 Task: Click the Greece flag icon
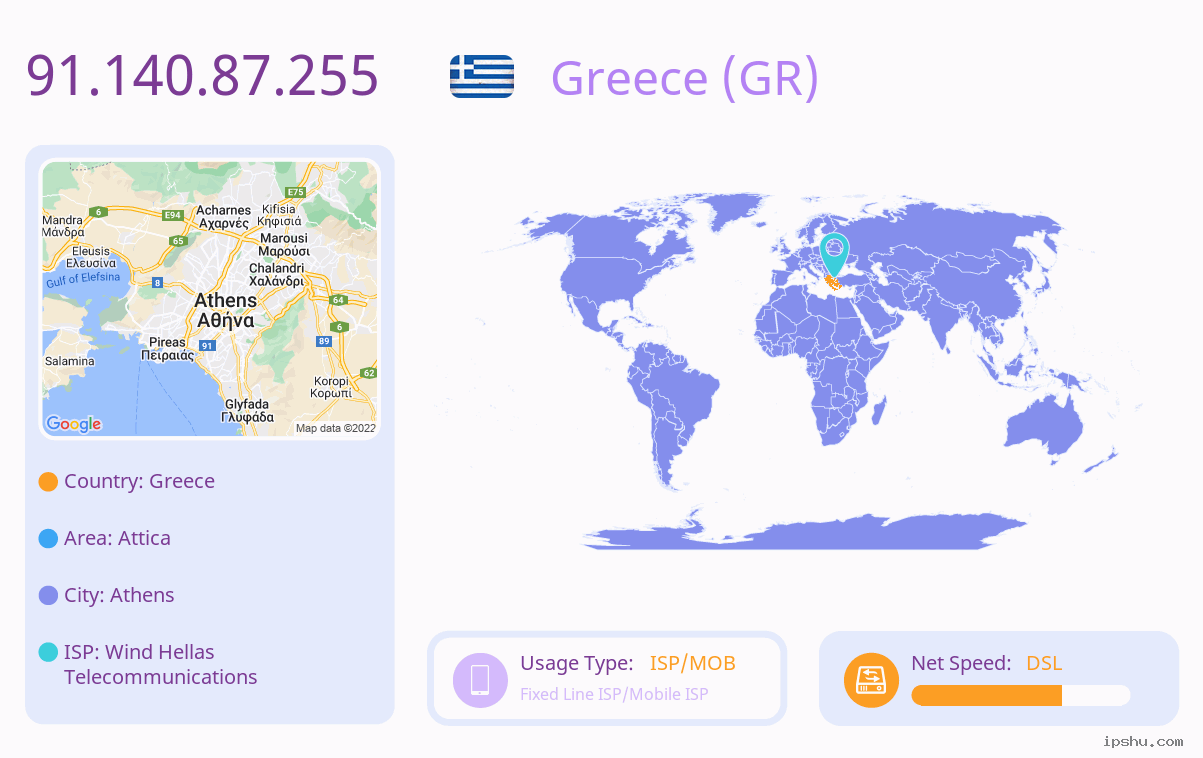(482, 76)
